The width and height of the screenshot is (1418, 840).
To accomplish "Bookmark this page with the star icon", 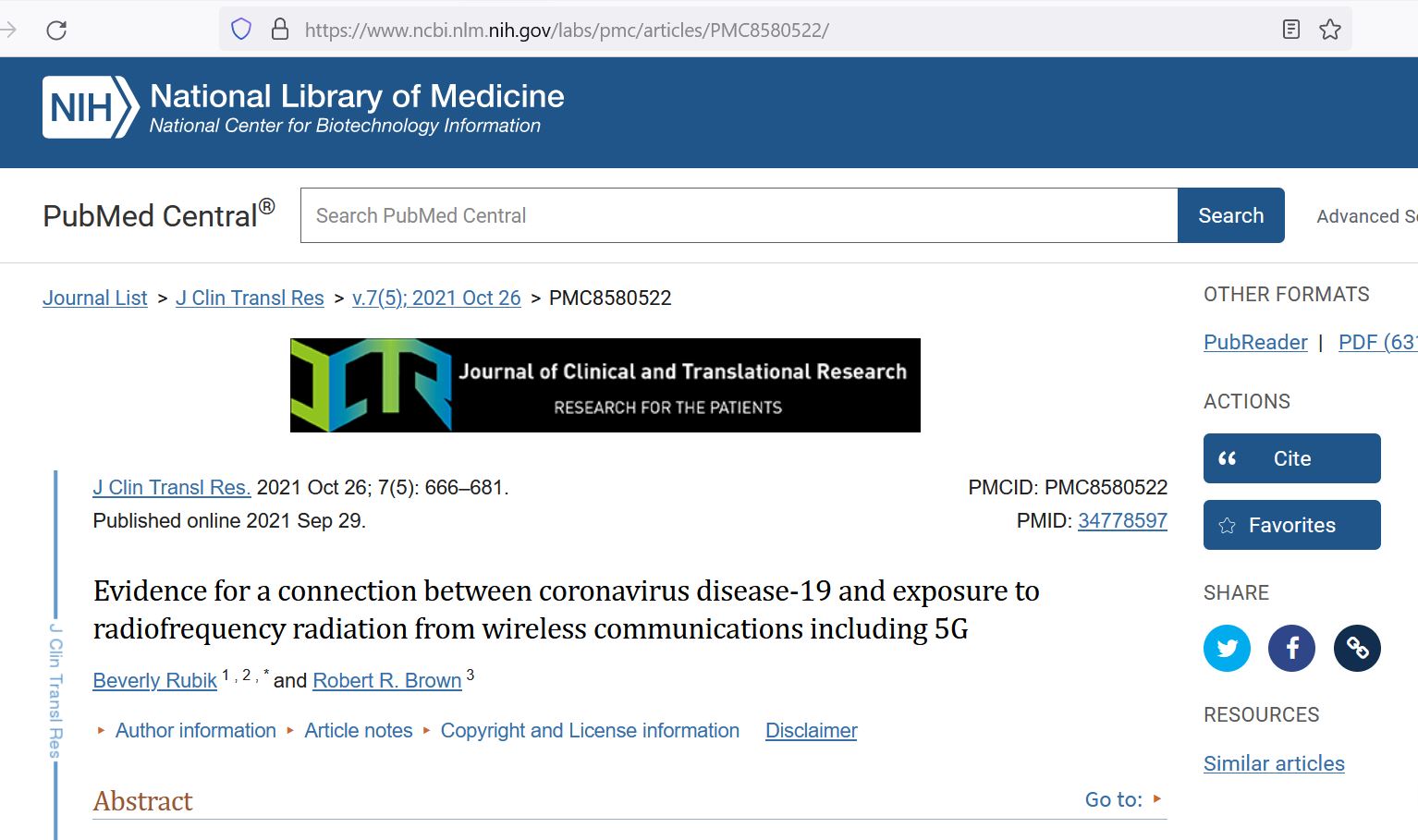I will 1330,30.
